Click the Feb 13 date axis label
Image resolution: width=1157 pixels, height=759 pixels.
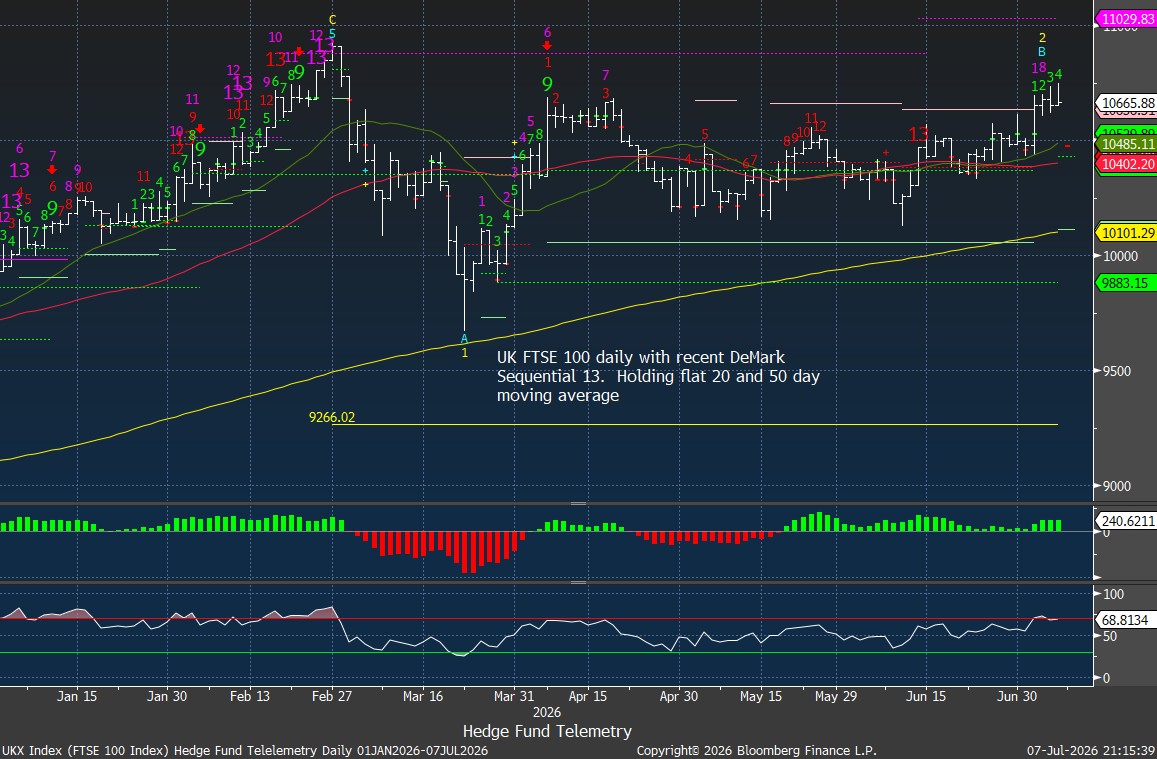point(249,696)
